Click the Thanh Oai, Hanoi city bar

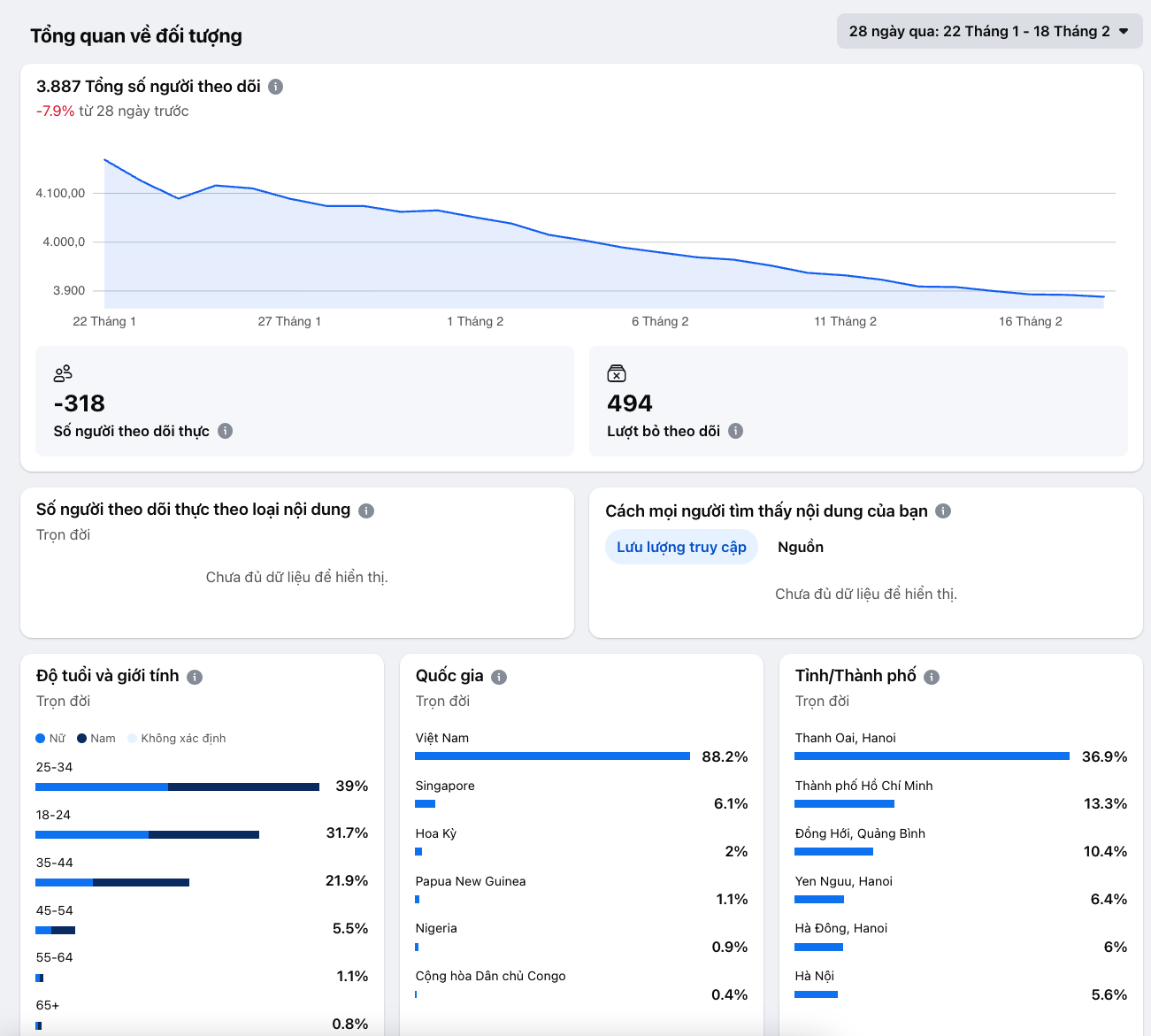pyautogui.click(x=932, y=756)
